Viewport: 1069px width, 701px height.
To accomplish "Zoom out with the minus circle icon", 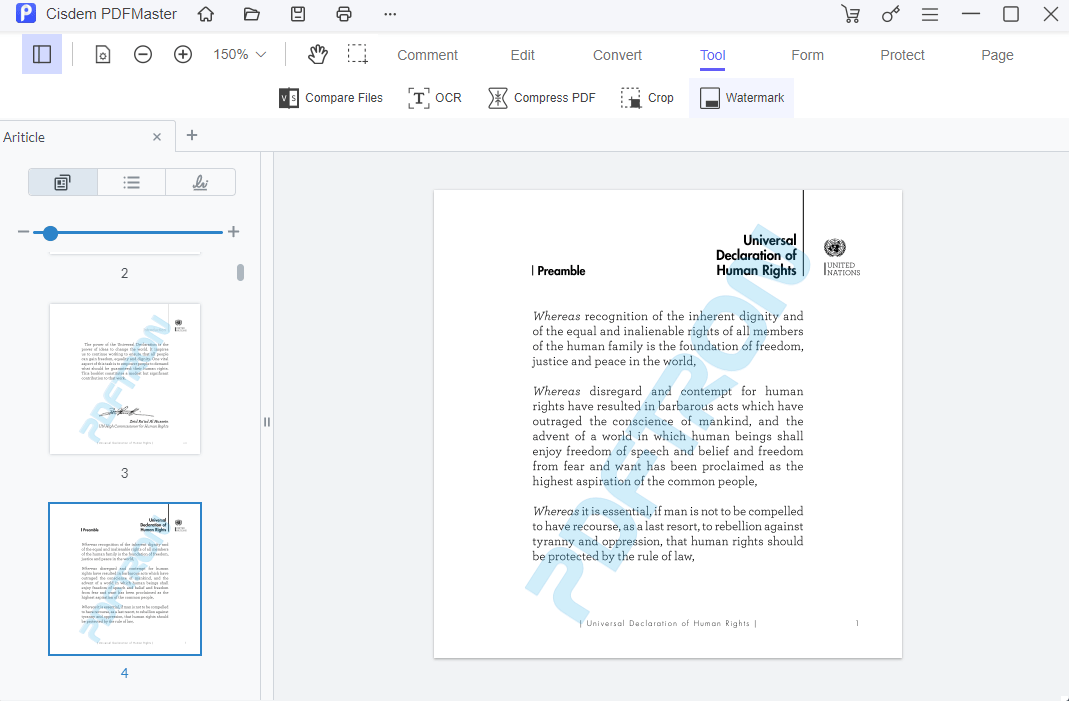I will 142,55.
